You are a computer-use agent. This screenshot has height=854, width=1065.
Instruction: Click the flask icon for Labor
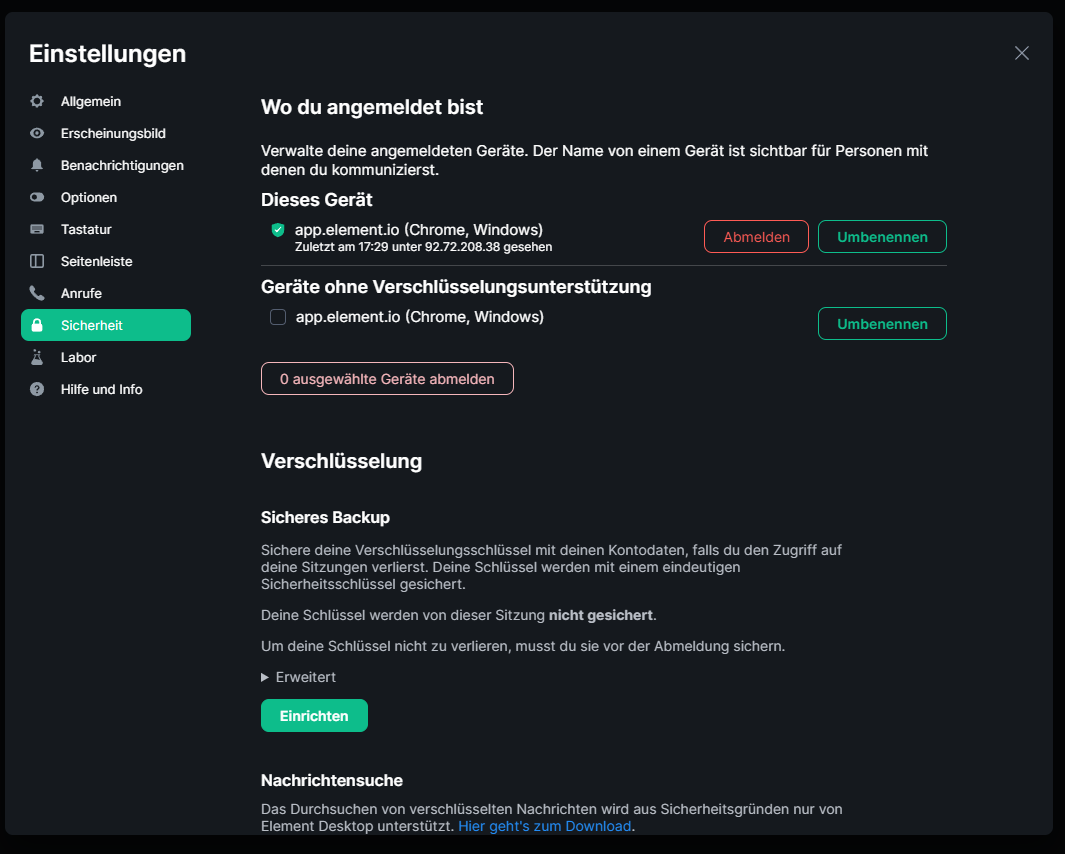[x=37, y=357]
